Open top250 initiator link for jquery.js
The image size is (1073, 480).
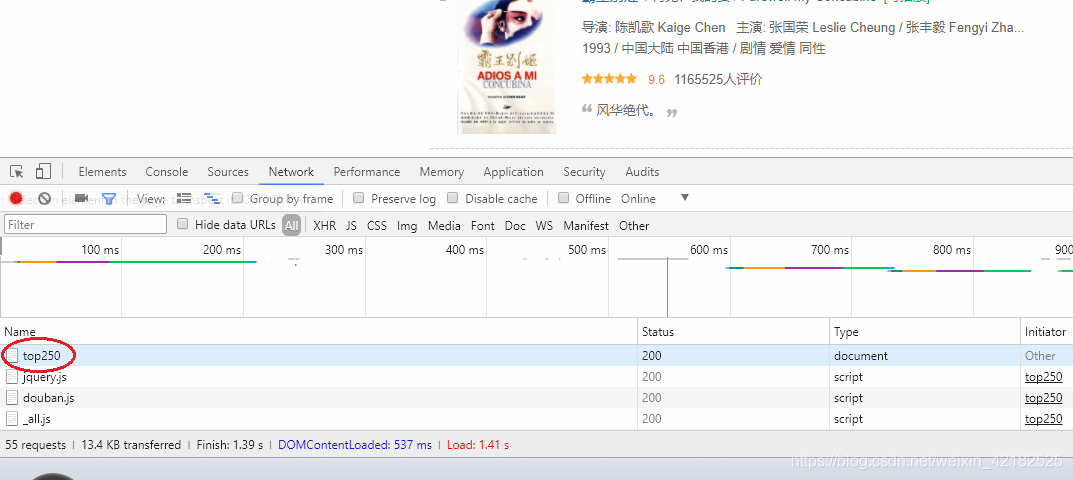coord(1044,377)
